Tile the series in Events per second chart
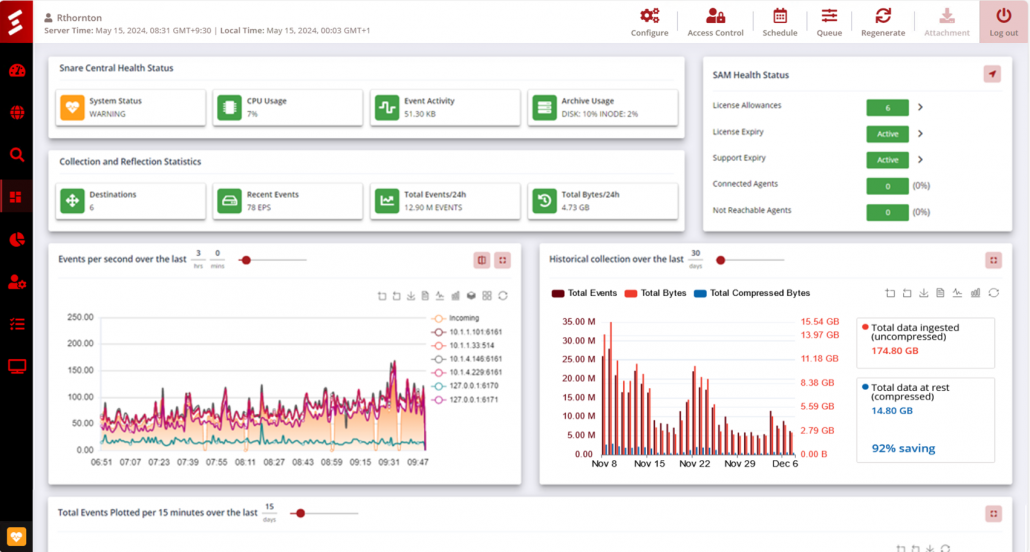 [x=487, y=296]
